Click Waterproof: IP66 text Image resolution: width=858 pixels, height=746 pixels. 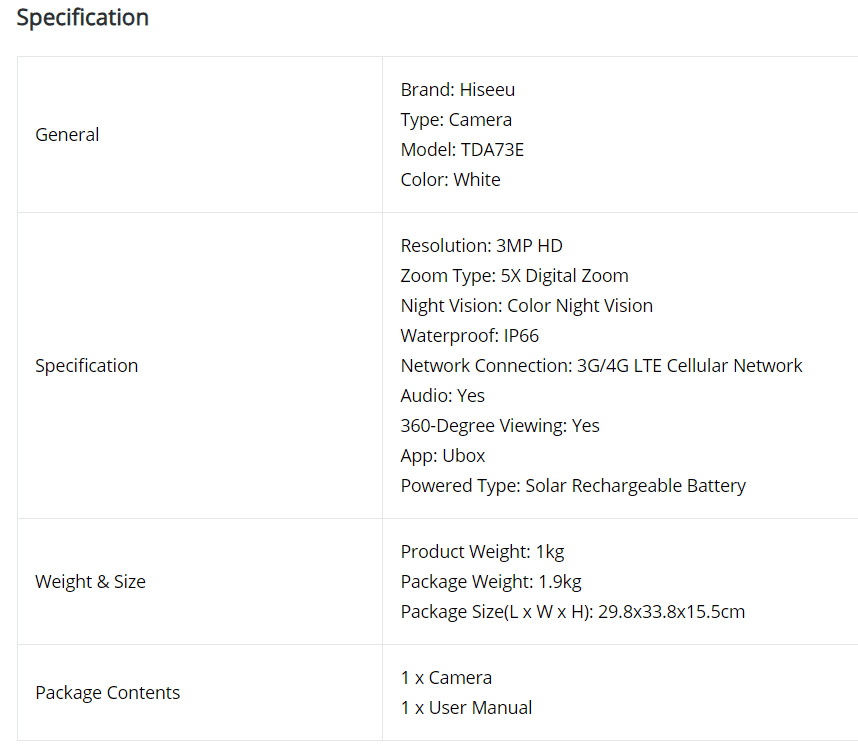[x=469, y=336]
